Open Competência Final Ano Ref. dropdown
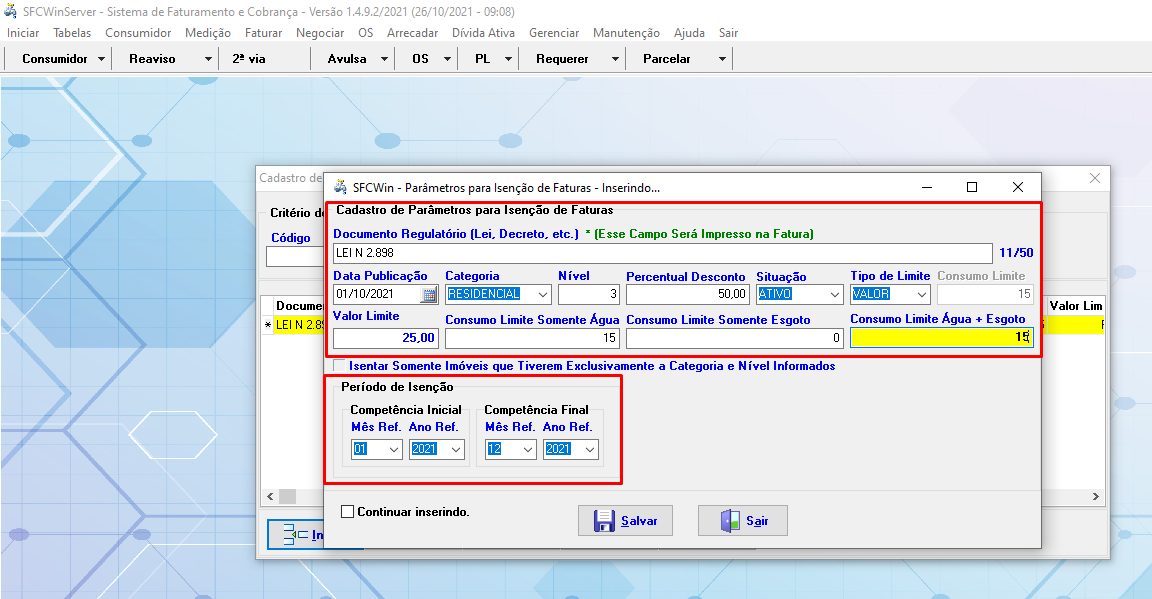This screenshot has width=1152, height=599. [589, 450]
